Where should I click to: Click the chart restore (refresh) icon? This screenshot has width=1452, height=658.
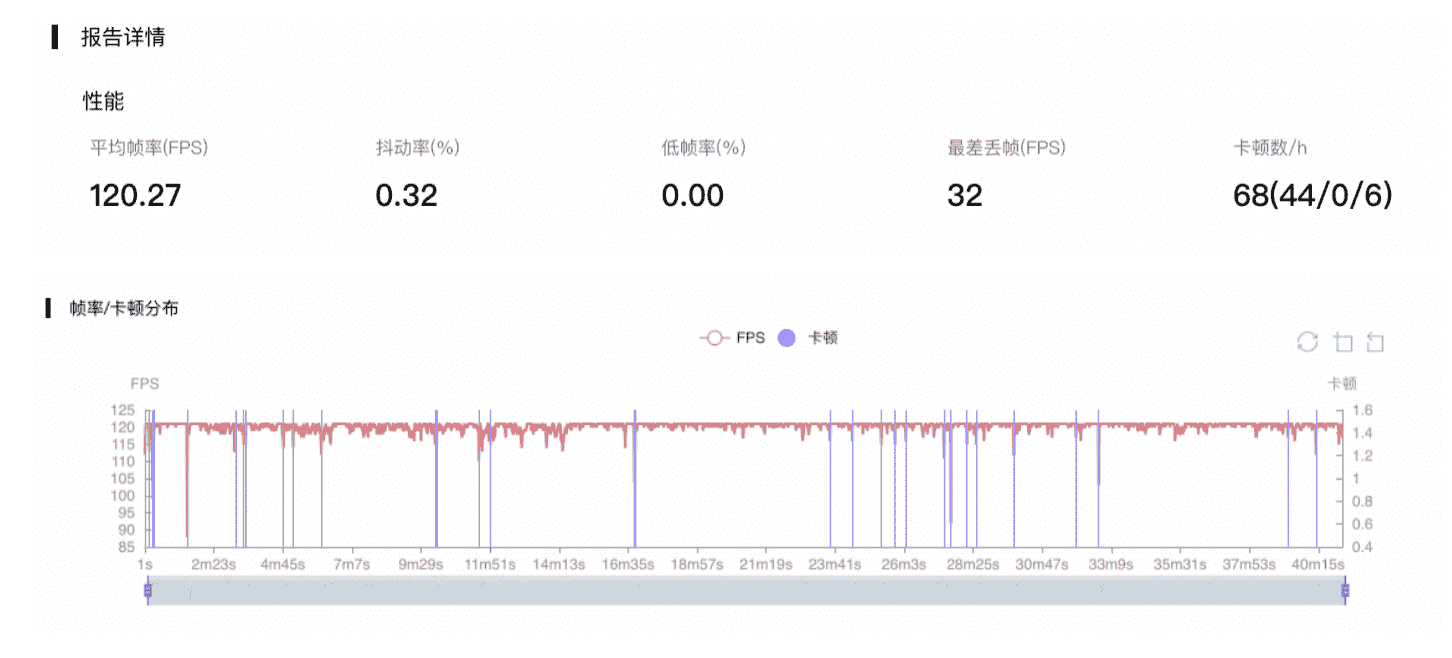(1307, 342)
